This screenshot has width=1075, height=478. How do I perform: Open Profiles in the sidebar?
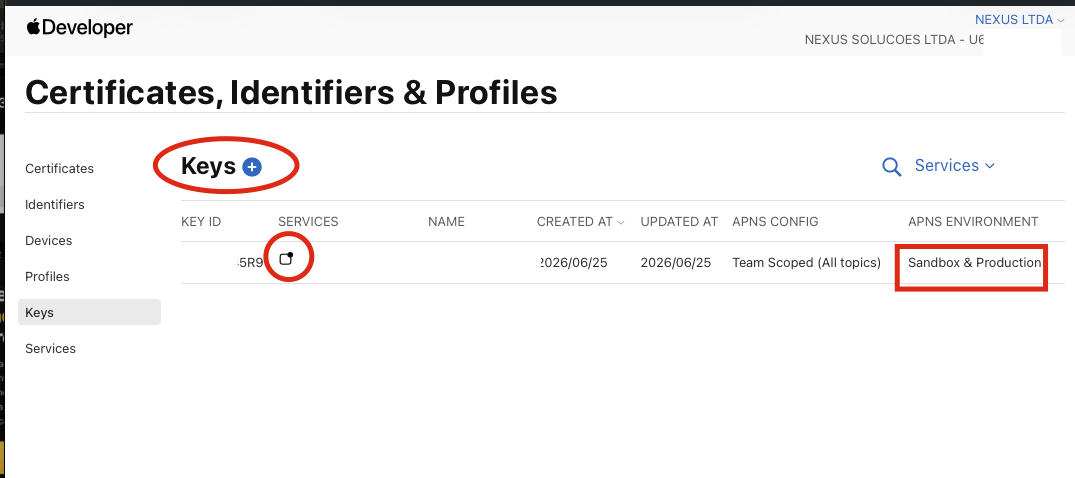click(x=47, y=276)
